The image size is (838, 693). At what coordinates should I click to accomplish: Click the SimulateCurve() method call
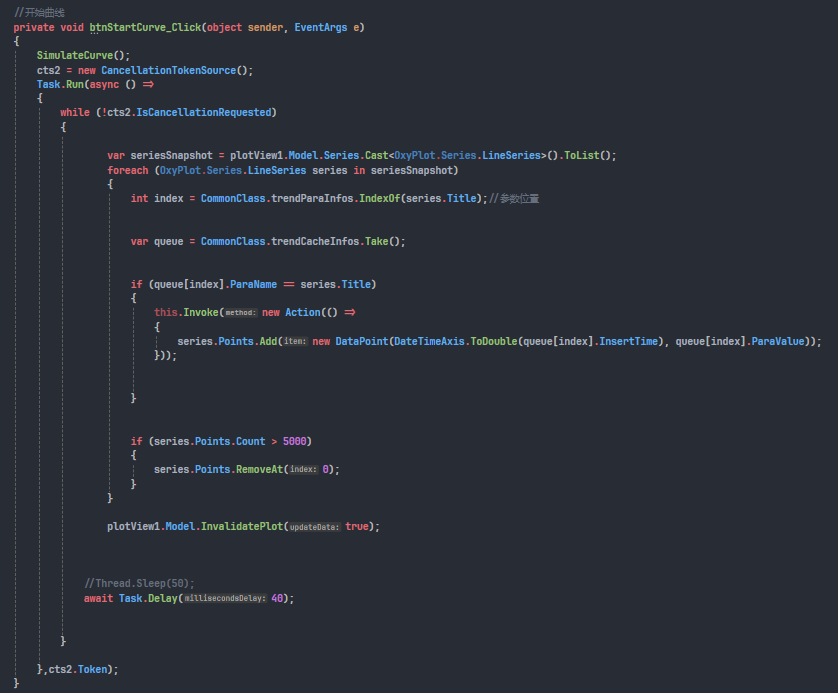pos(80,56)
